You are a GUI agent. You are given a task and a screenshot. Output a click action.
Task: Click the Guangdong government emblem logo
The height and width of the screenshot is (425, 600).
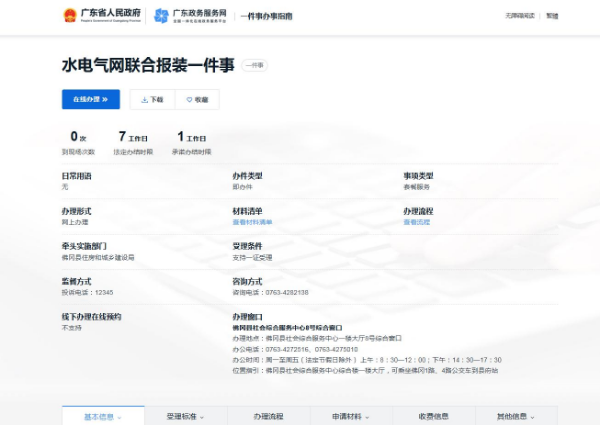[x=70, y=15]
